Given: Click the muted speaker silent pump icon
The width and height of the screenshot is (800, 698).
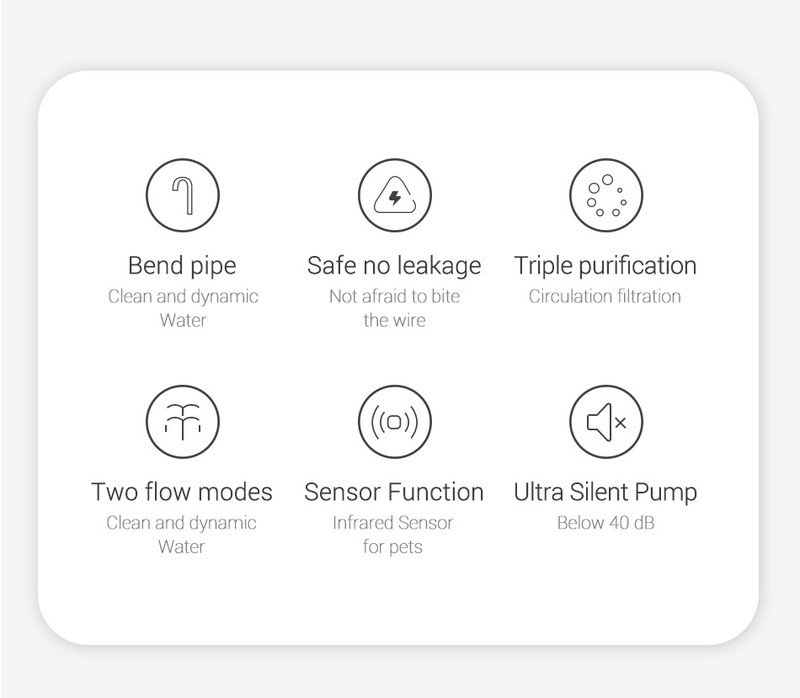Looking at the screenshot, I should [x=605, y=421].
